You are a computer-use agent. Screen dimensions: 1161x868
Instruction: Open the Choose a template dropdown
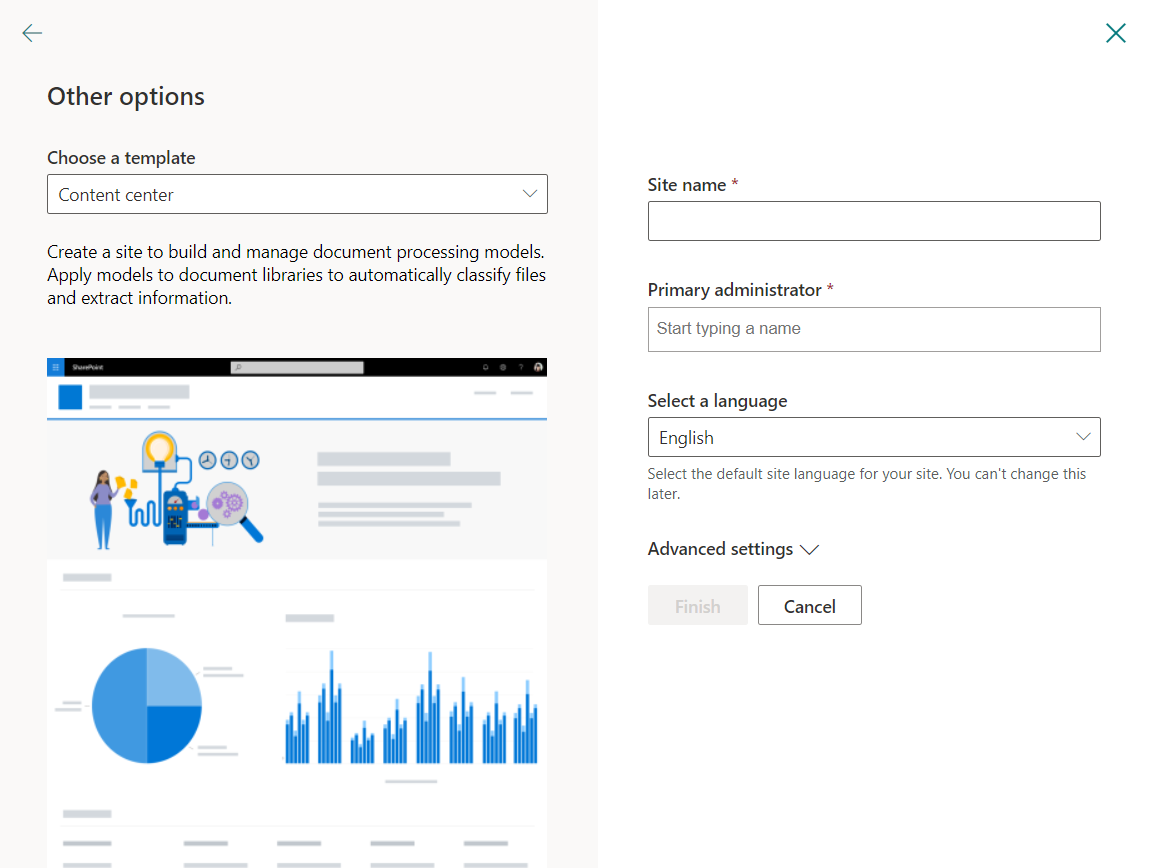297,194
